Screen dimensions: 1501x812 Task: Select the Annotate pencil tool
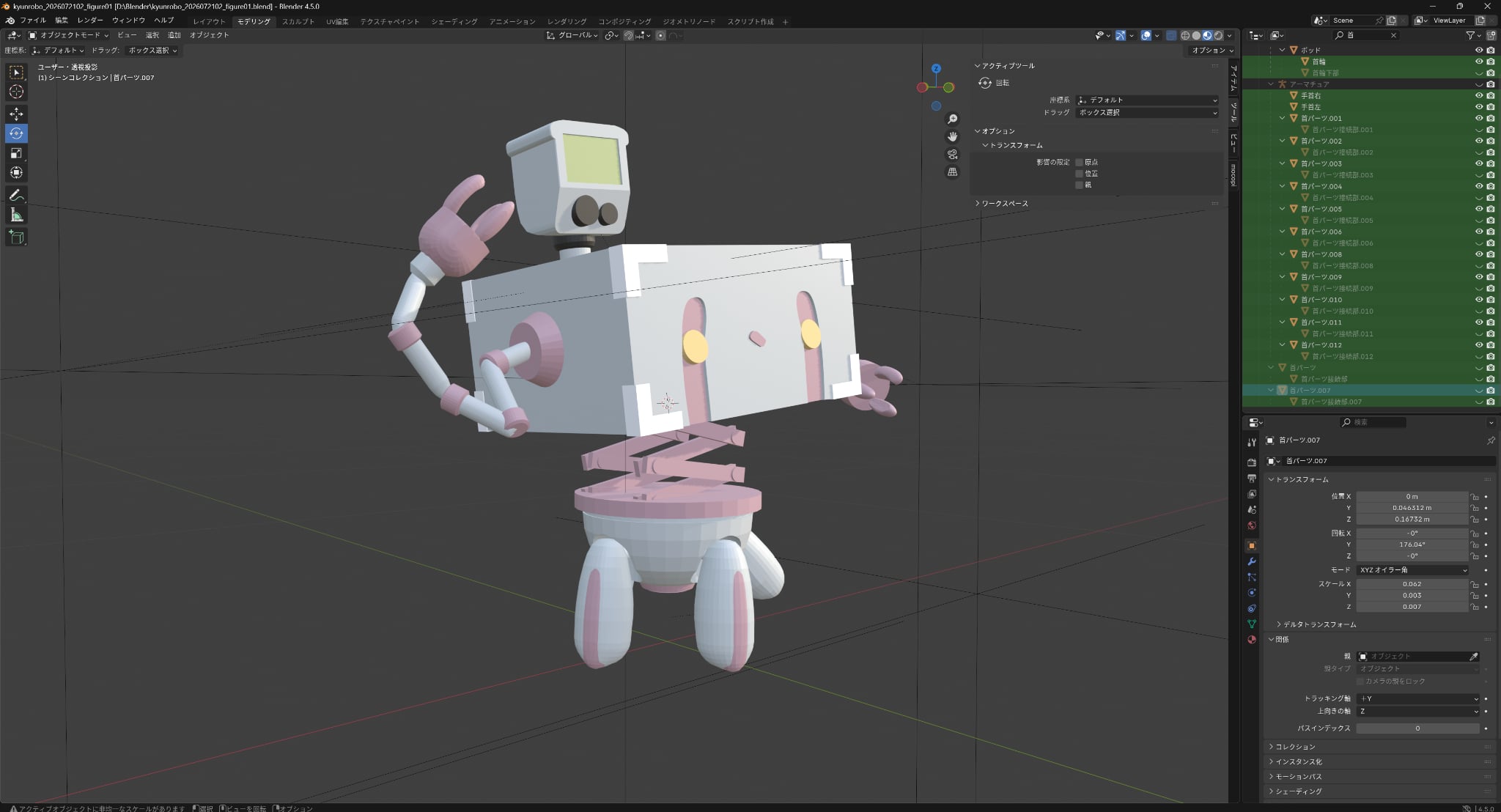pyautogui.click(x=16, y=195)
